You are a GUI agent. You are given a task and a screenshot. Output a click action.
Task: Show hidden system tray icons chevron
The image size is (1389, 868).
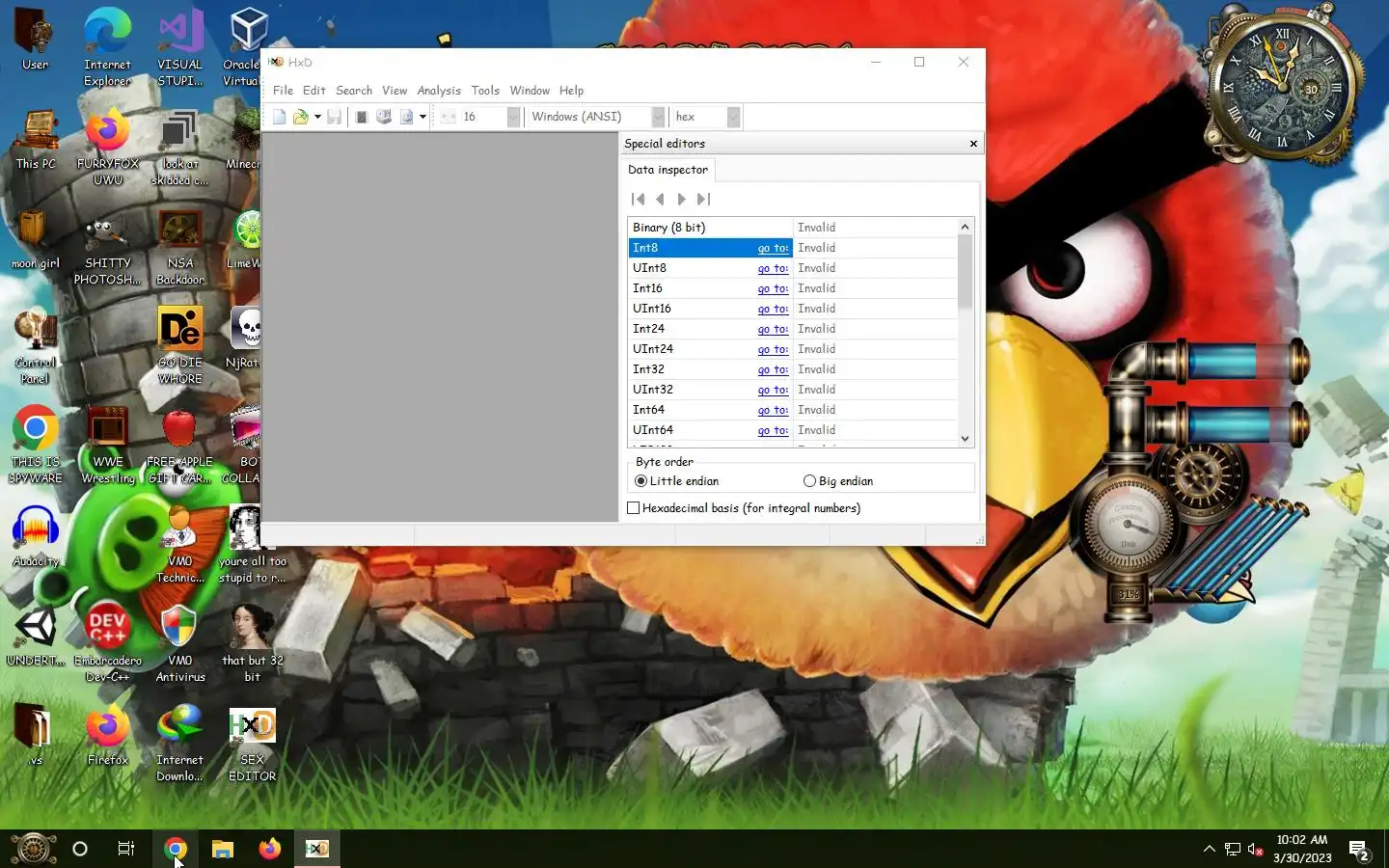click(x=1210, y=850)
